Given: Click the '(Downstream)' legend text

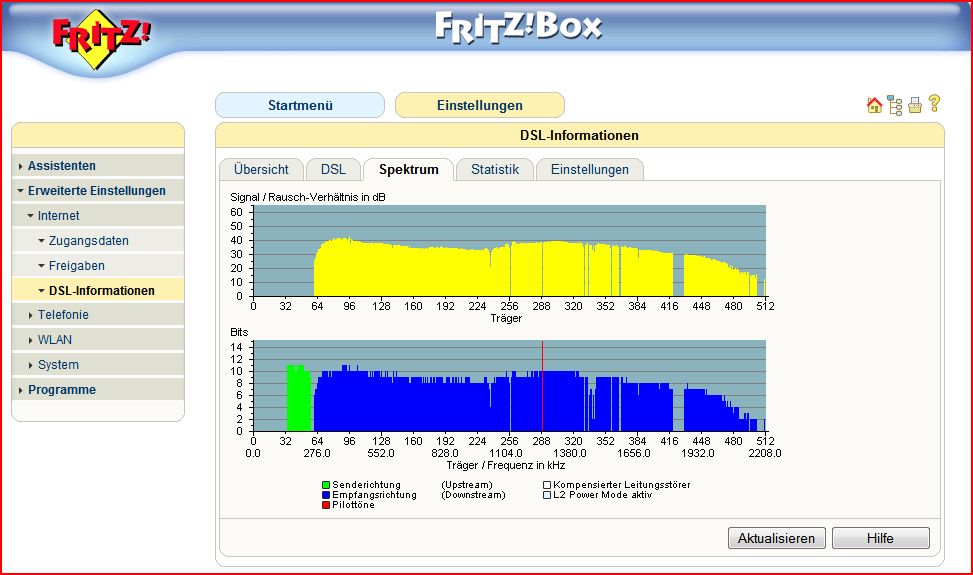Looking at the screenshot, I should (x=473, y=495).
